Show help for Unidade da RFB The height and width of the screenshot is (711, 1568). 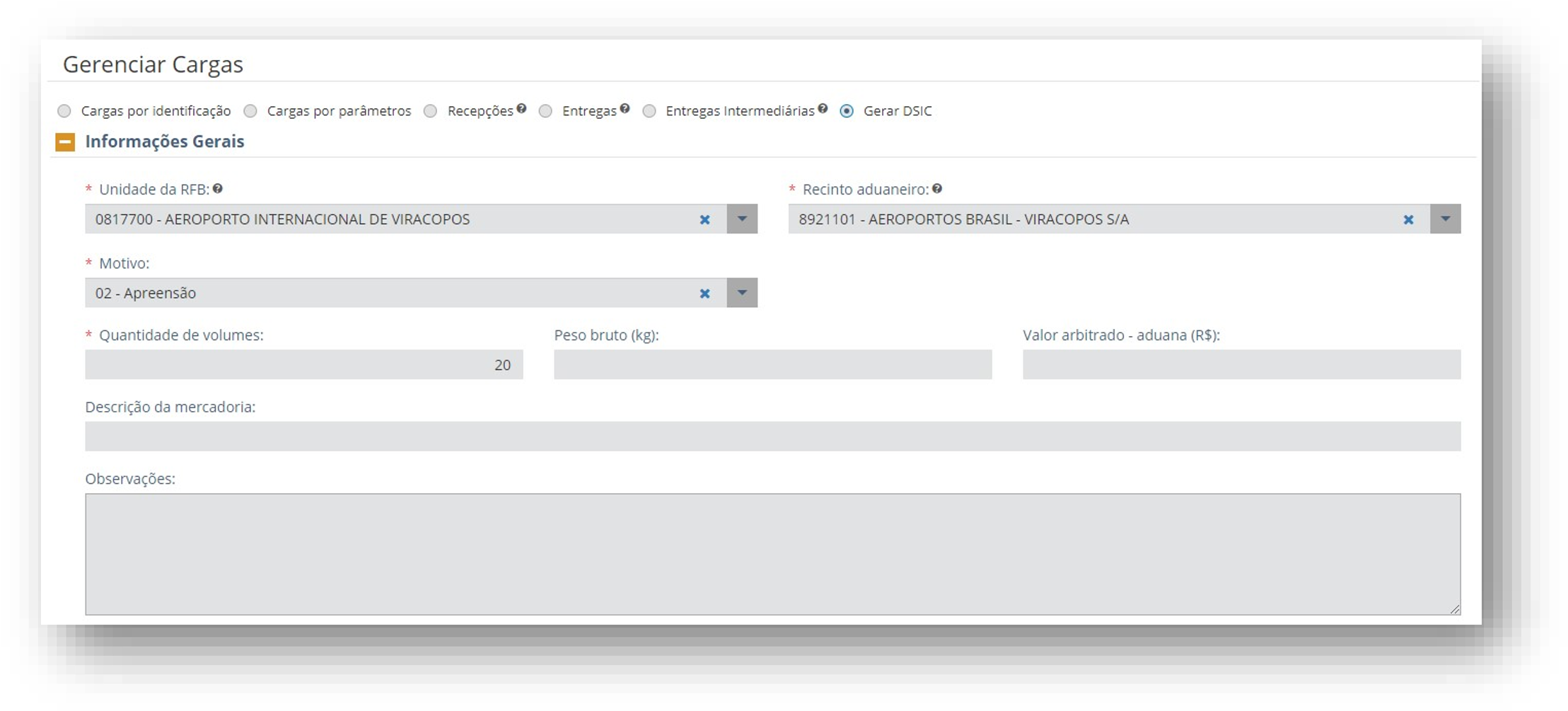tap(218, 188)
